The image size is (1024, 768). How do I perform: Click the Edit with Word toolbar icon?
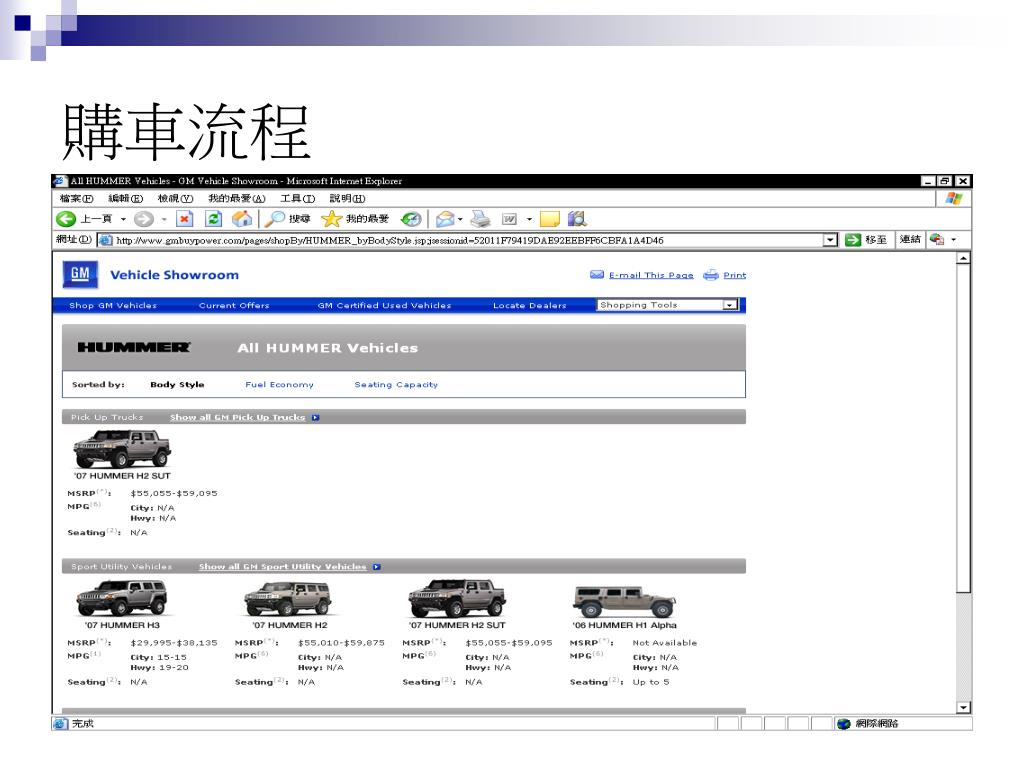tap(509, 219)
